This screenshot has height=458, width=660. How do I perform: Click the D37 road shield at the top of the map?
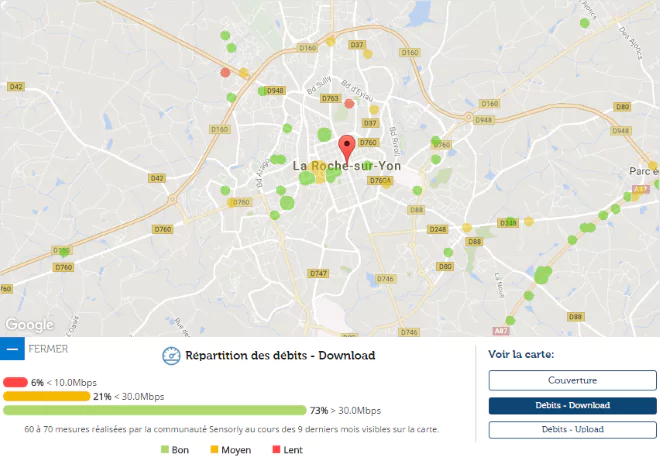point(357,45)
